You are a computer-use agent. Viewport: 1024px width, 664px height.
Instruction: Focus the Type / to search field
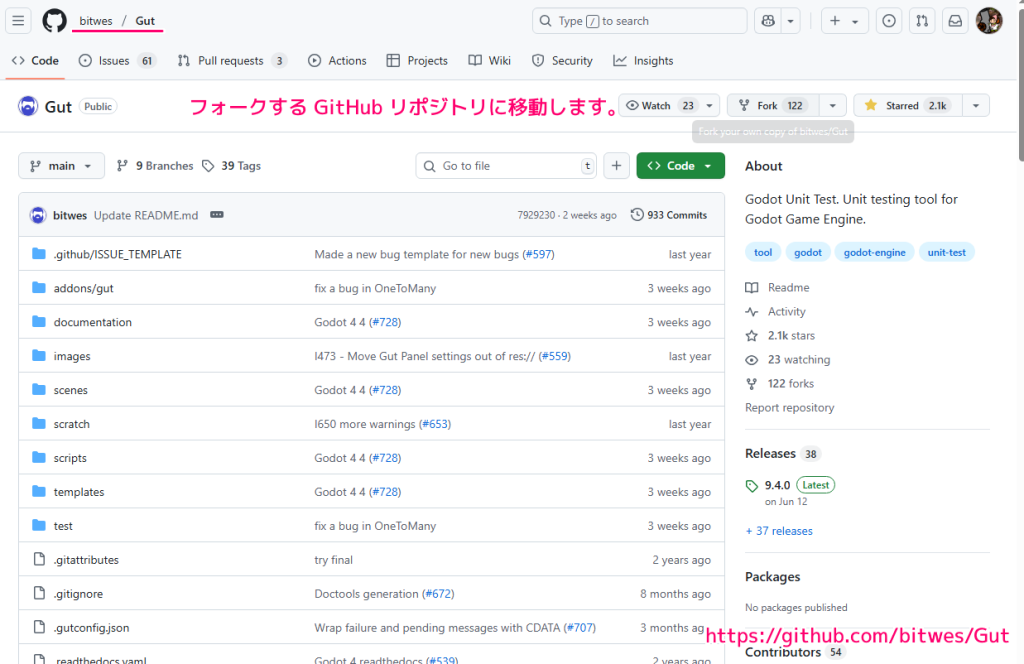[x=639, y=21]
